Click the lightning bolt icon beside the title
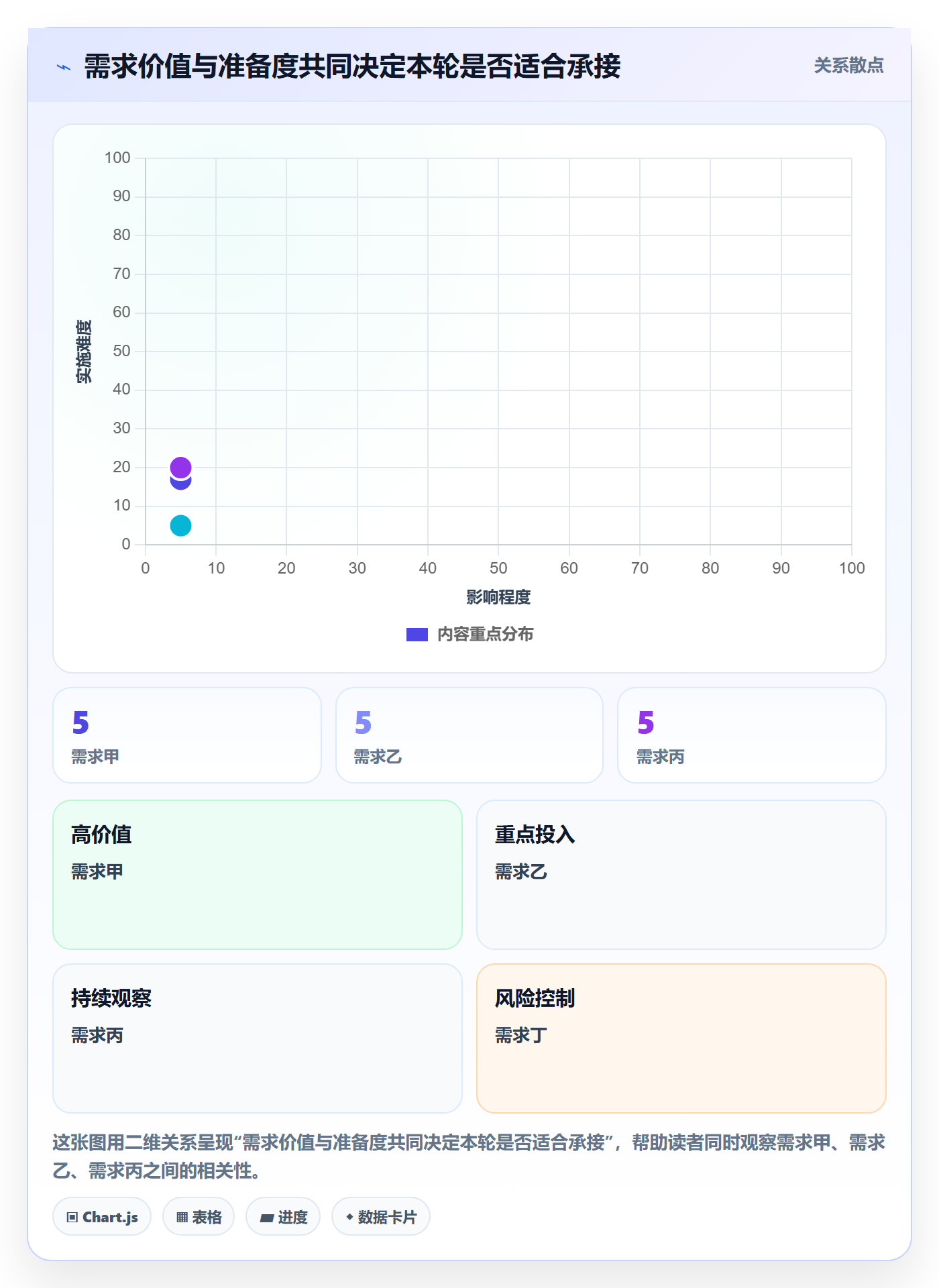 coord(64,67)
